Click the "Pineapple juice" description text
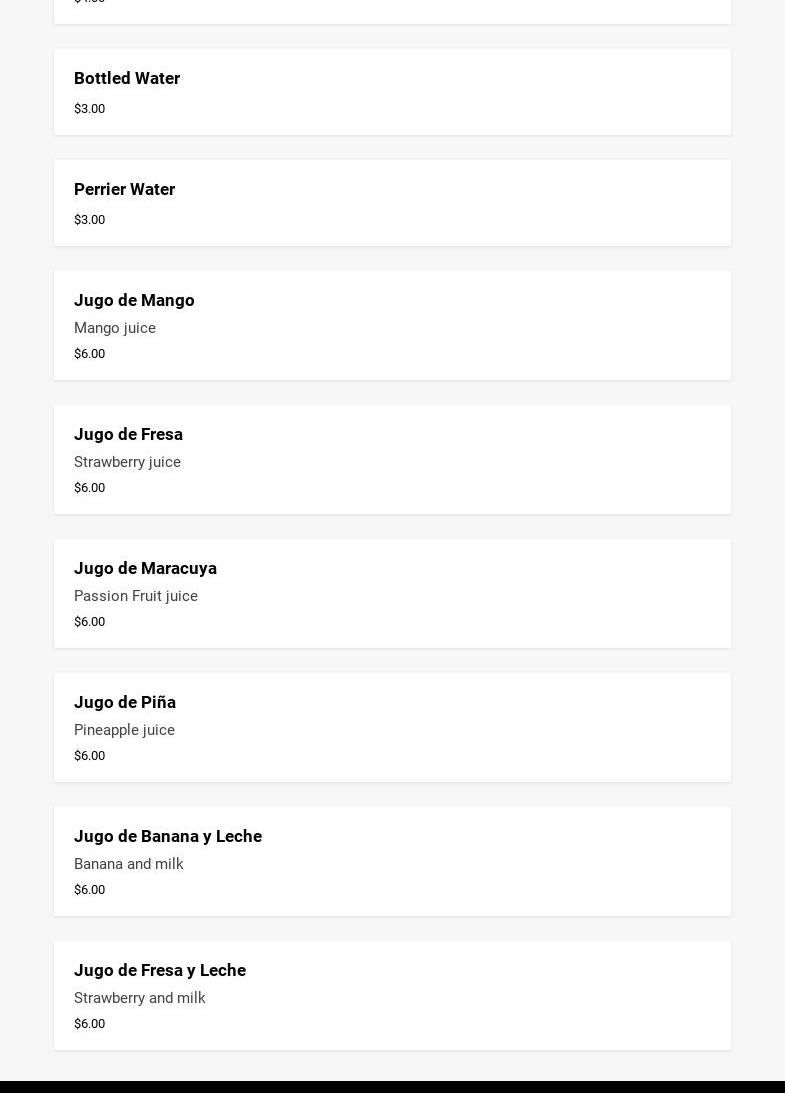785x1093 pixels. coord(124,730)
